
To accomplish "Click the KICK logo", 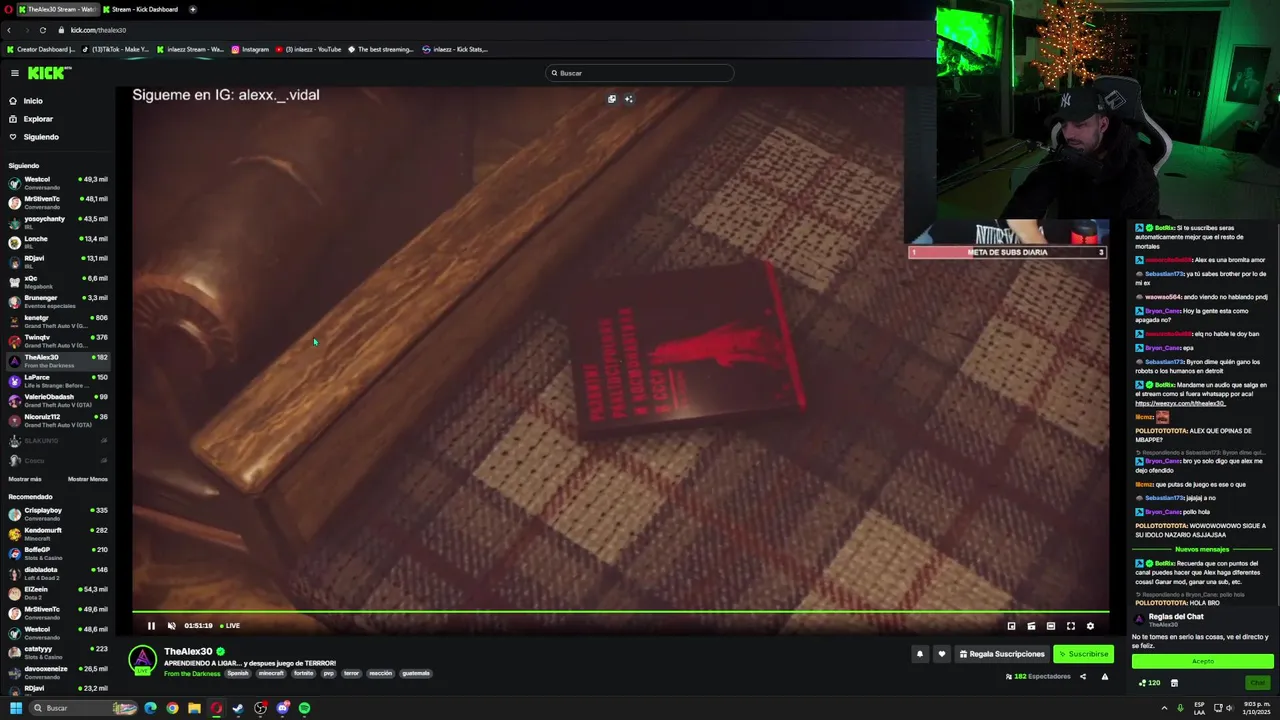I will coord(49,73).
